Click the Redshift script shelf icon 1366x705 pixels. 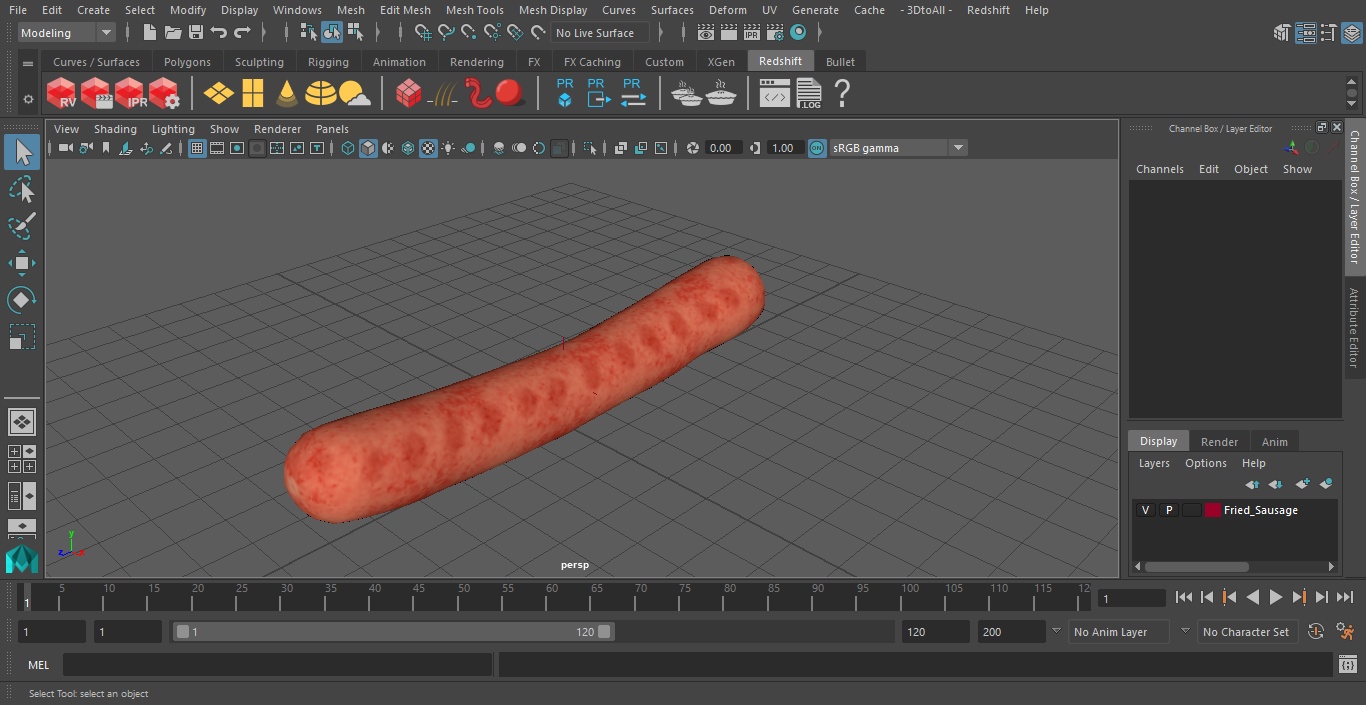775,94
